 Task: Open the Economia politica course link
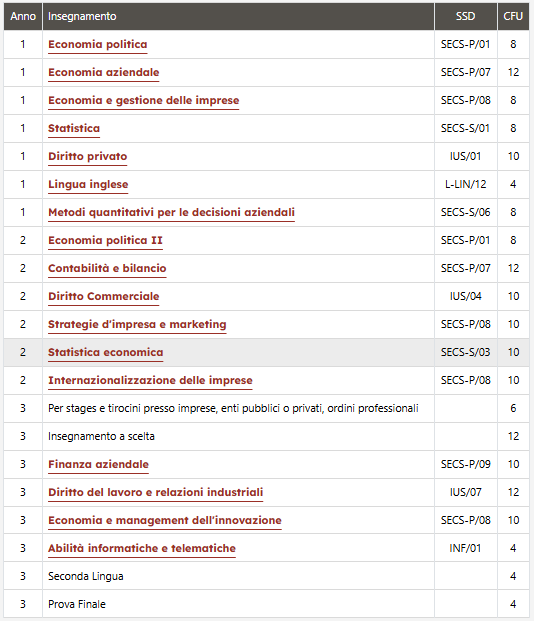click(x=97, y=44)
